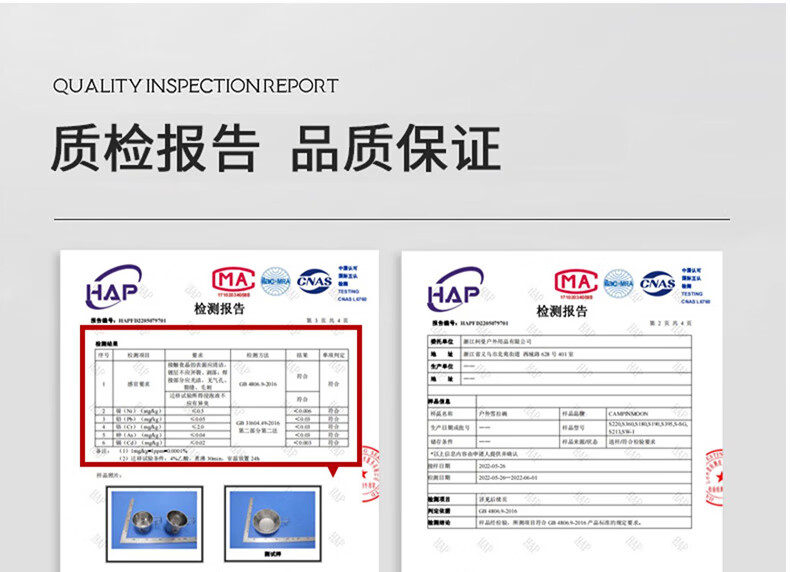This screenshot has height=572, width=790.
Task: Click the '结果' column header
Action: click(x=302, y=355)
